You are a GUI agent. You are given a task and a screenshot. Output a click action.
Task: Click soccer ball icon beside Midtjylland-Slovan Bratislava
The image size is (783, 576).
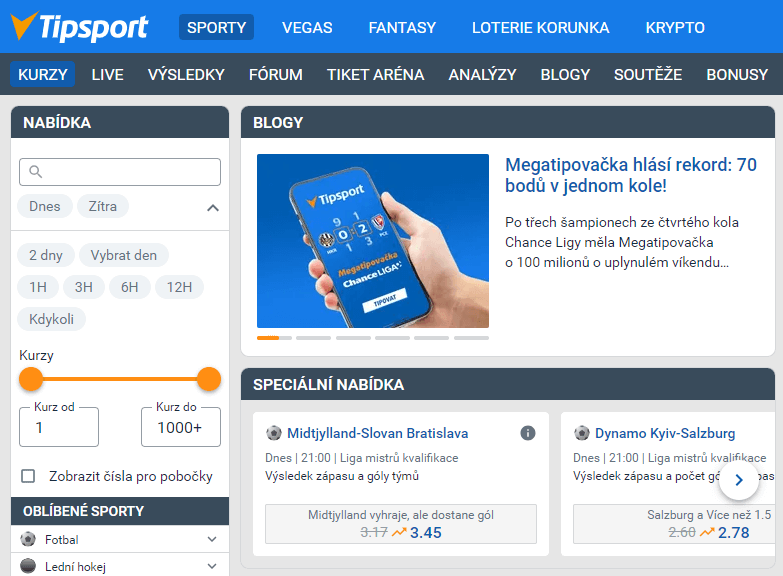tap(274, 433)
